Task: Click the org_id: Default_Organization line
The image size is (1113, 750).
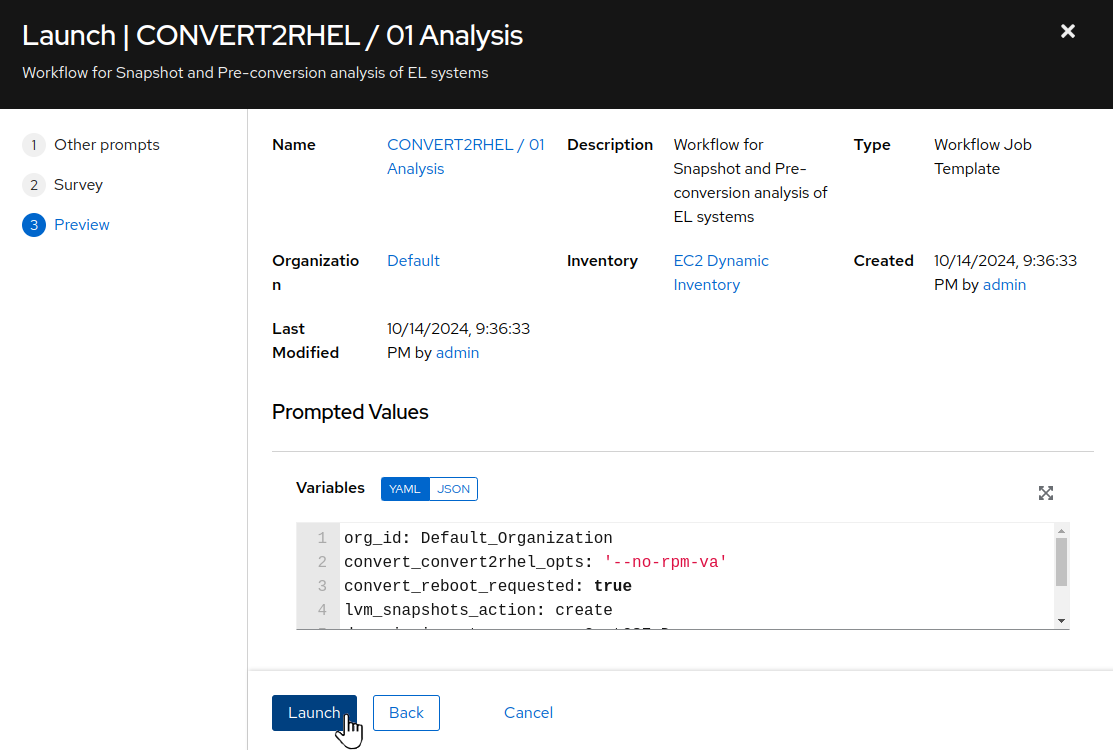Action: point(478,538)
